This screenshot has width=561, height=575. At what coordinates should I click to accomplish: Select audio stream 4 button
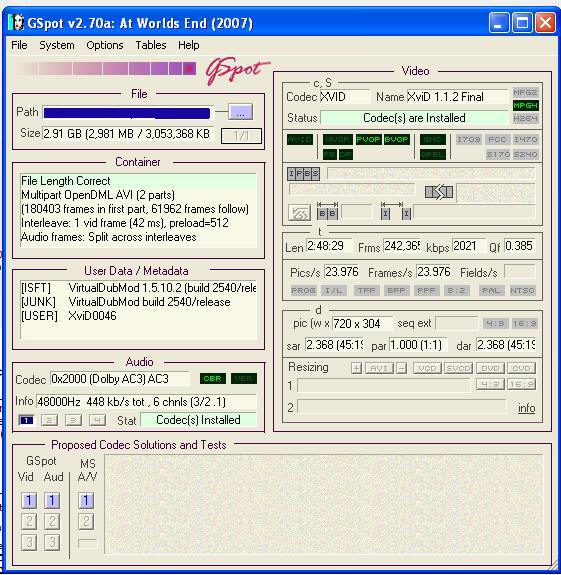coord(98,420)
